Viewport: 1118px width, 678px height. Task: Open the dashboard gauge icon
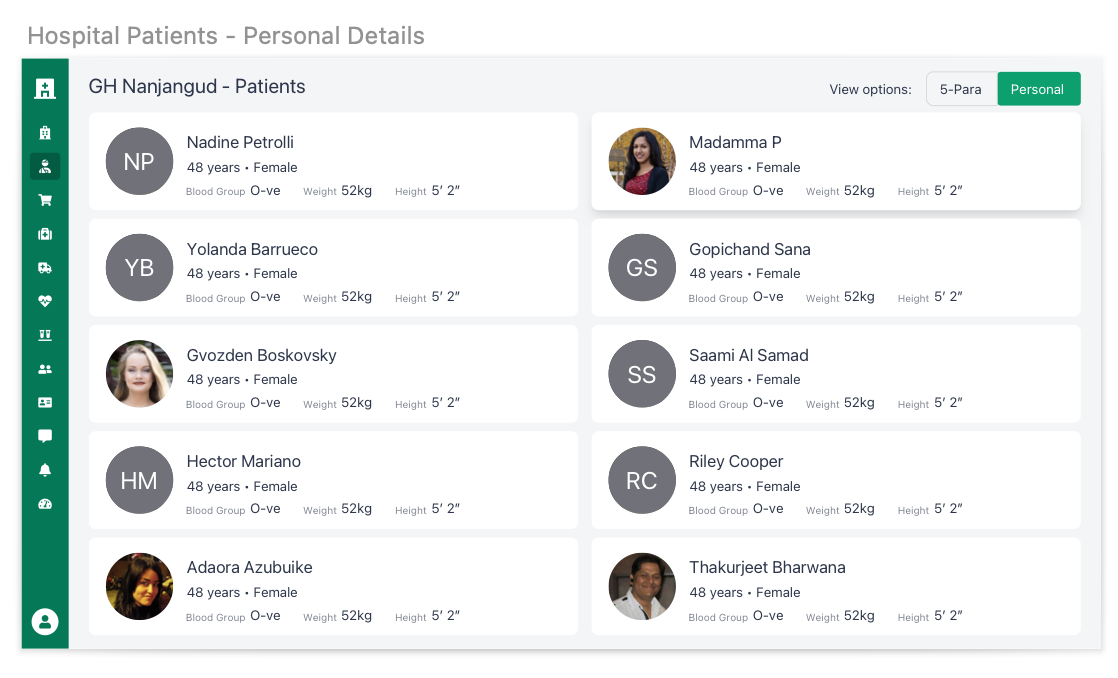(45, 503)
